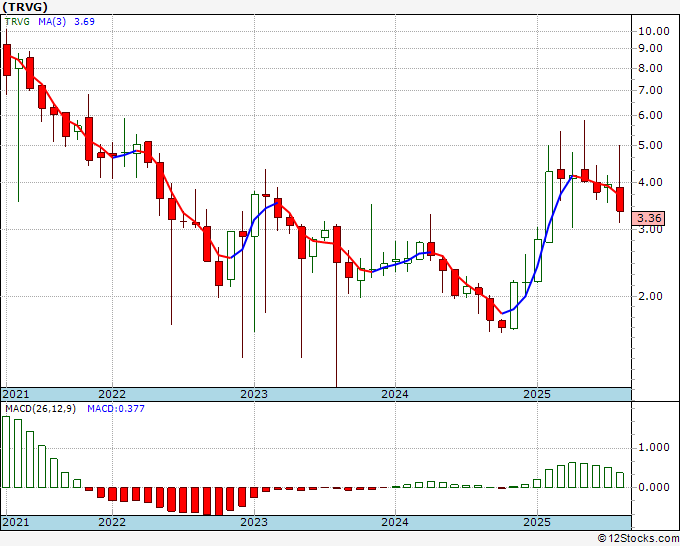
Task: Select 2023 on the MACD panel timeline
Action: pyautogui.click(x=254, y=522)
